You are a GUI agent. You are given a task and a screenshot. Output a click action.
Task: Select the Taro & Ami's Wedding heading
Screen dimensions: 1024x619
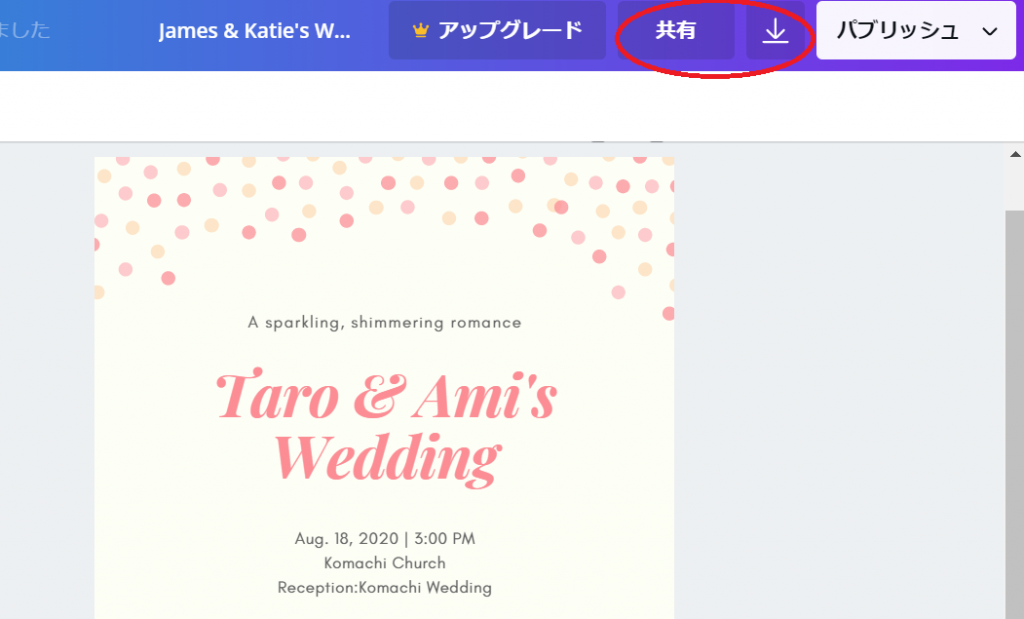[x=387, y=427]
